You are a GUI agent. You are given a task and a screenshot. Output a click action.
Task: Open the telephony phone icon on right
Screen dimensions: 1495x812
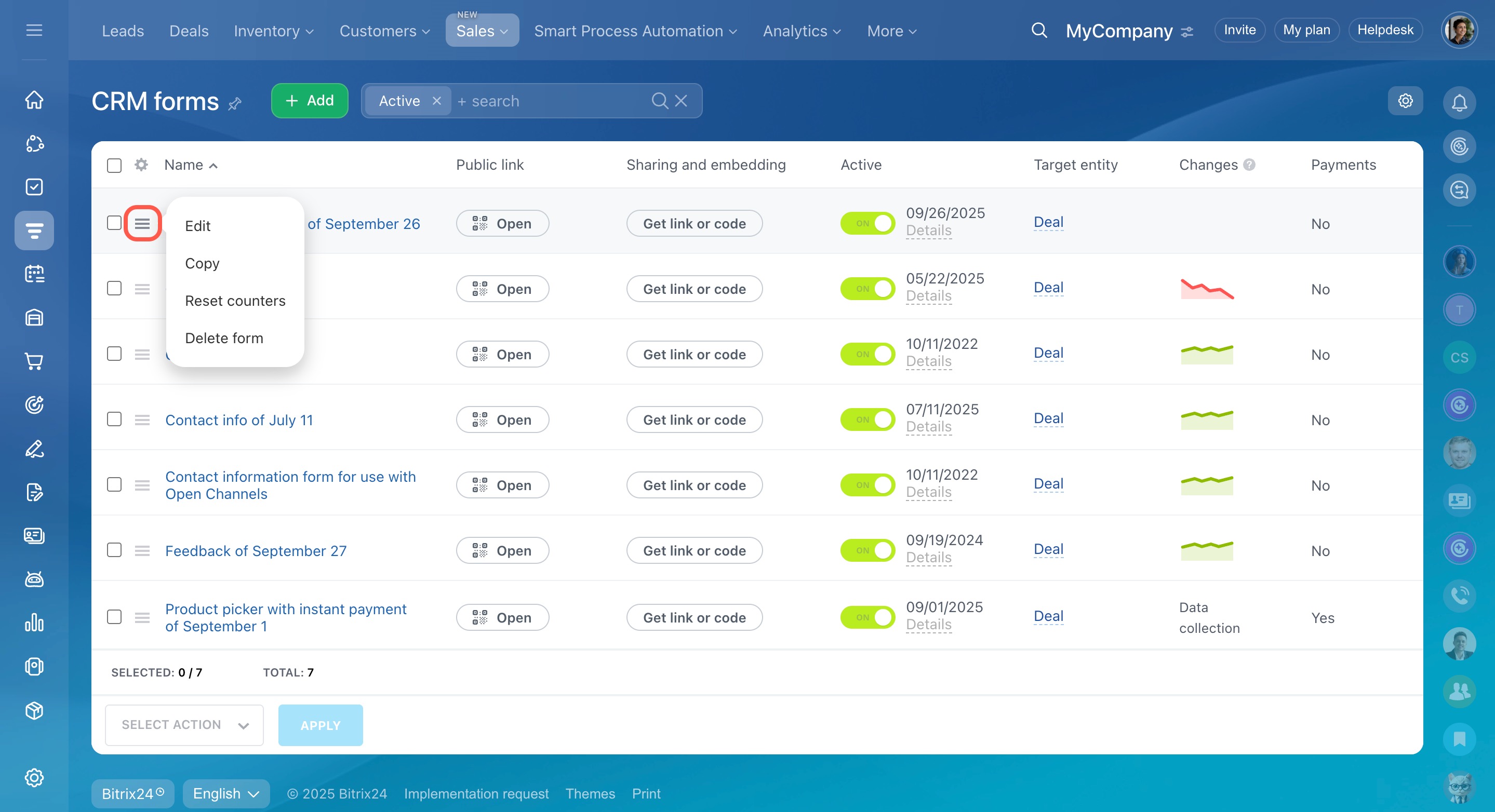pos(1459,595)
